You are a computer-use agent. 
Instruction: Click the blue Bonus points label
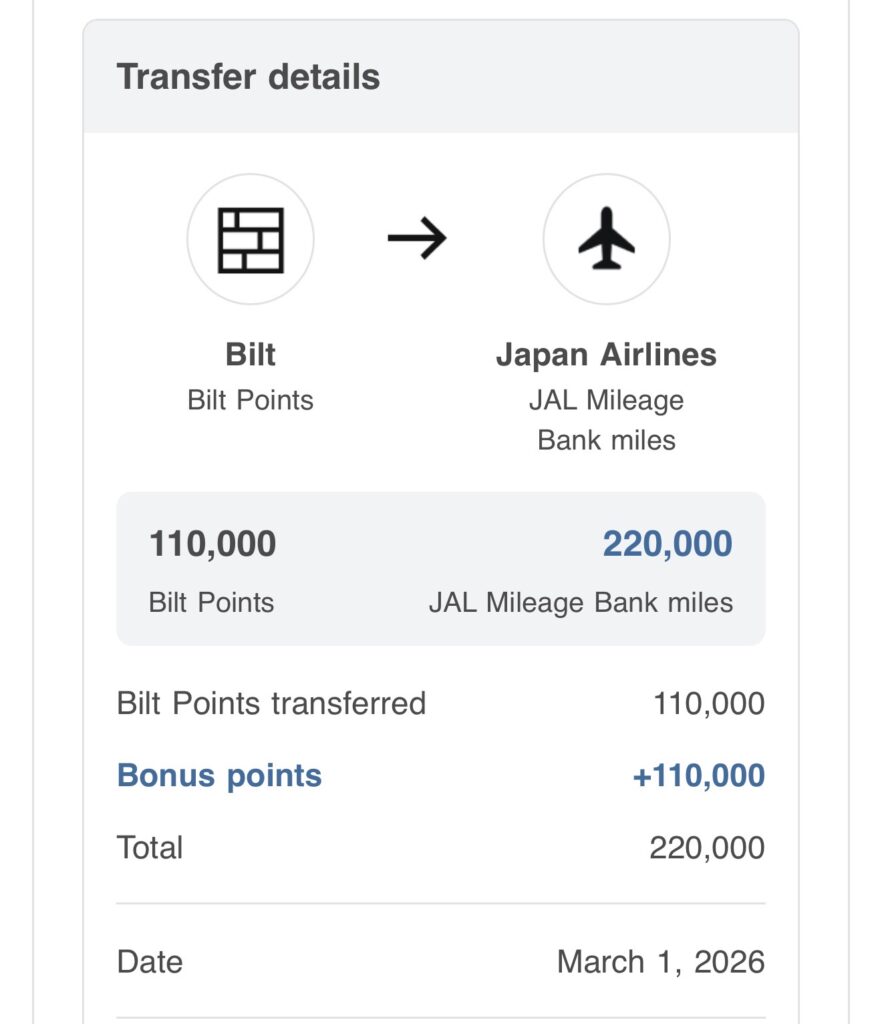[x=219, y=776]
